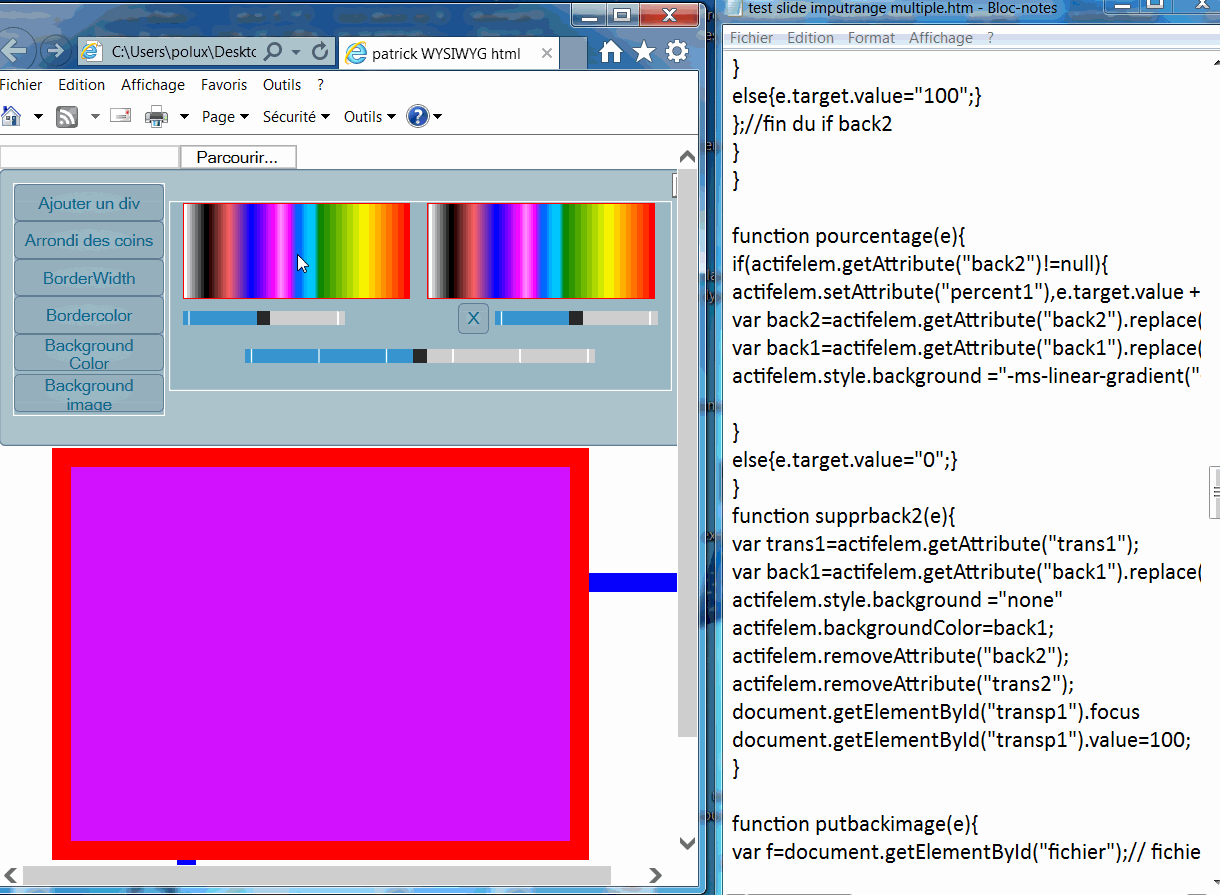Expand the feeds dropdown arrow
The image size is (1220, 895).
pos(95,117)
